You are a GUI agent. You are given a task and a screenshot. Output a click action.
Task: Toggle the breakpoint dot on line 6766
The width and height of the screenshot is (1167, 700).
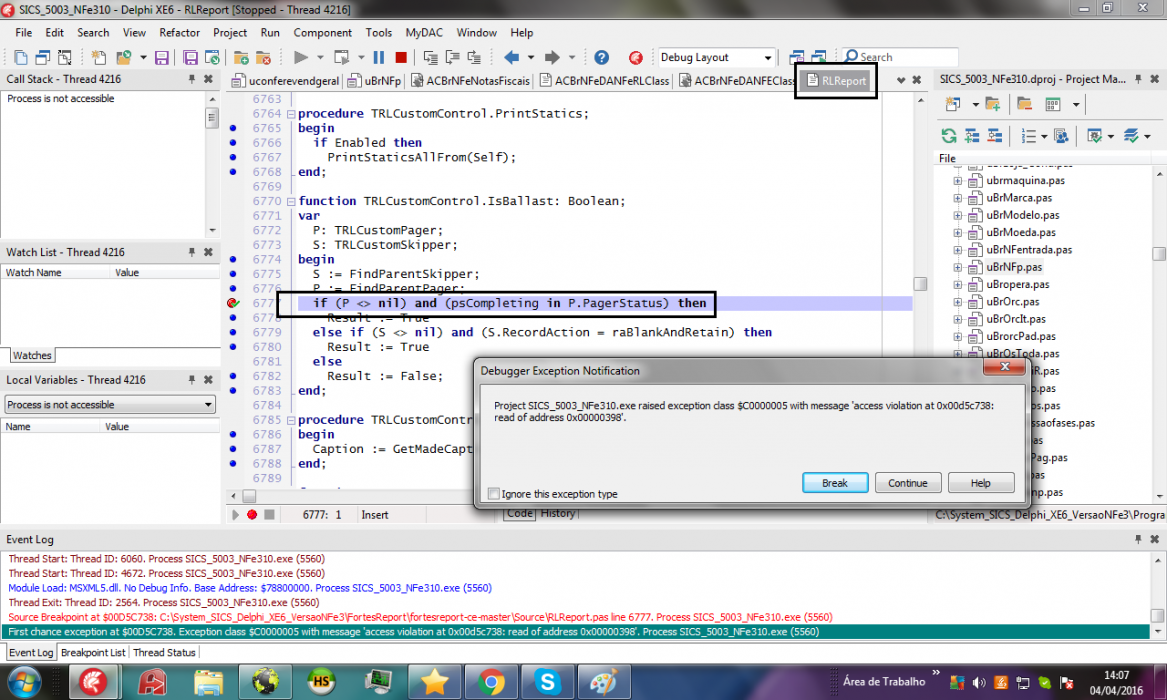(x=233, y=142)
